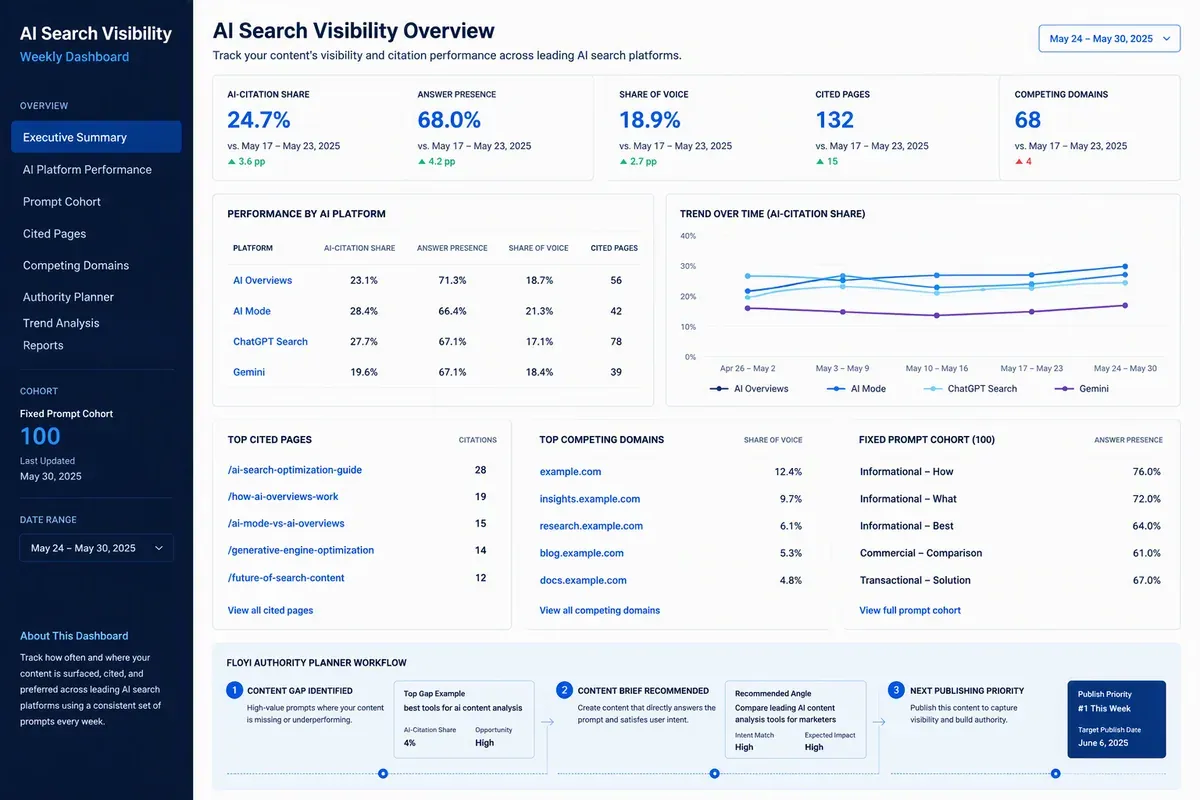Select Executive Summary in the sidebar
This screenshot has width=1200, height=800.
[x=96, y=137]
